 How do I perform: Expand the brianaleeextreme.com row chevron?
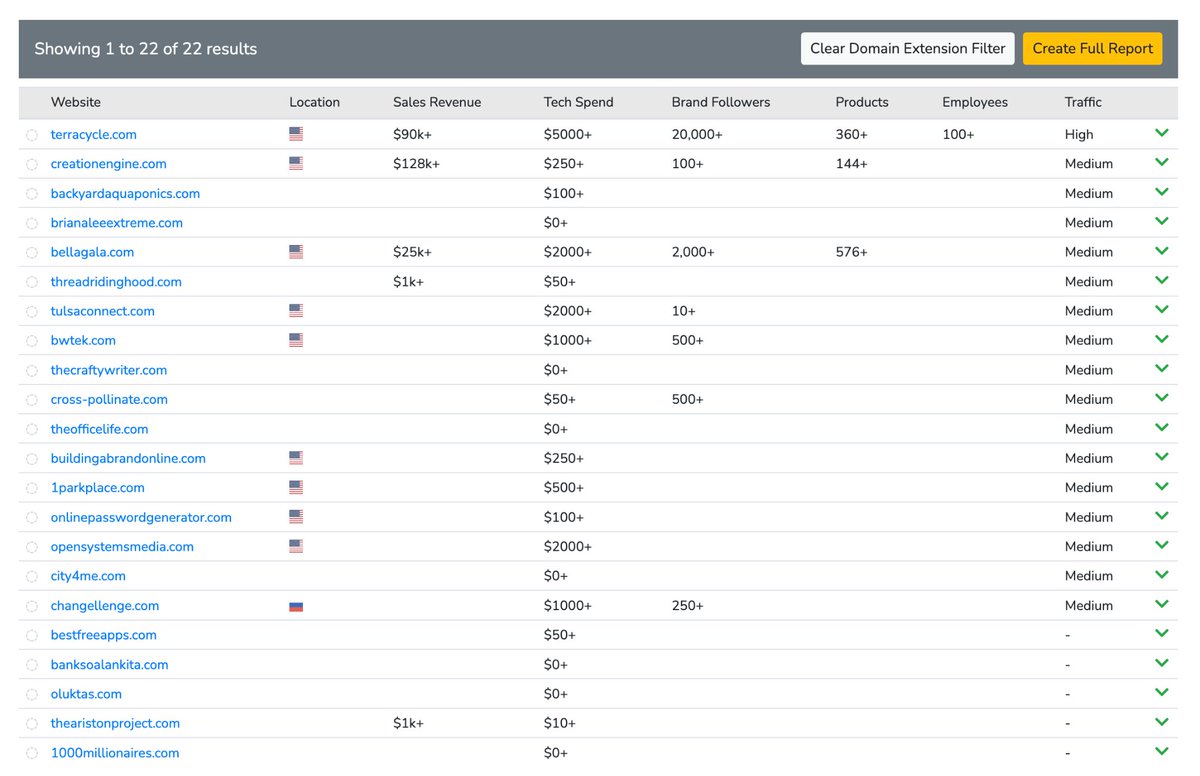coord(1161,221)
